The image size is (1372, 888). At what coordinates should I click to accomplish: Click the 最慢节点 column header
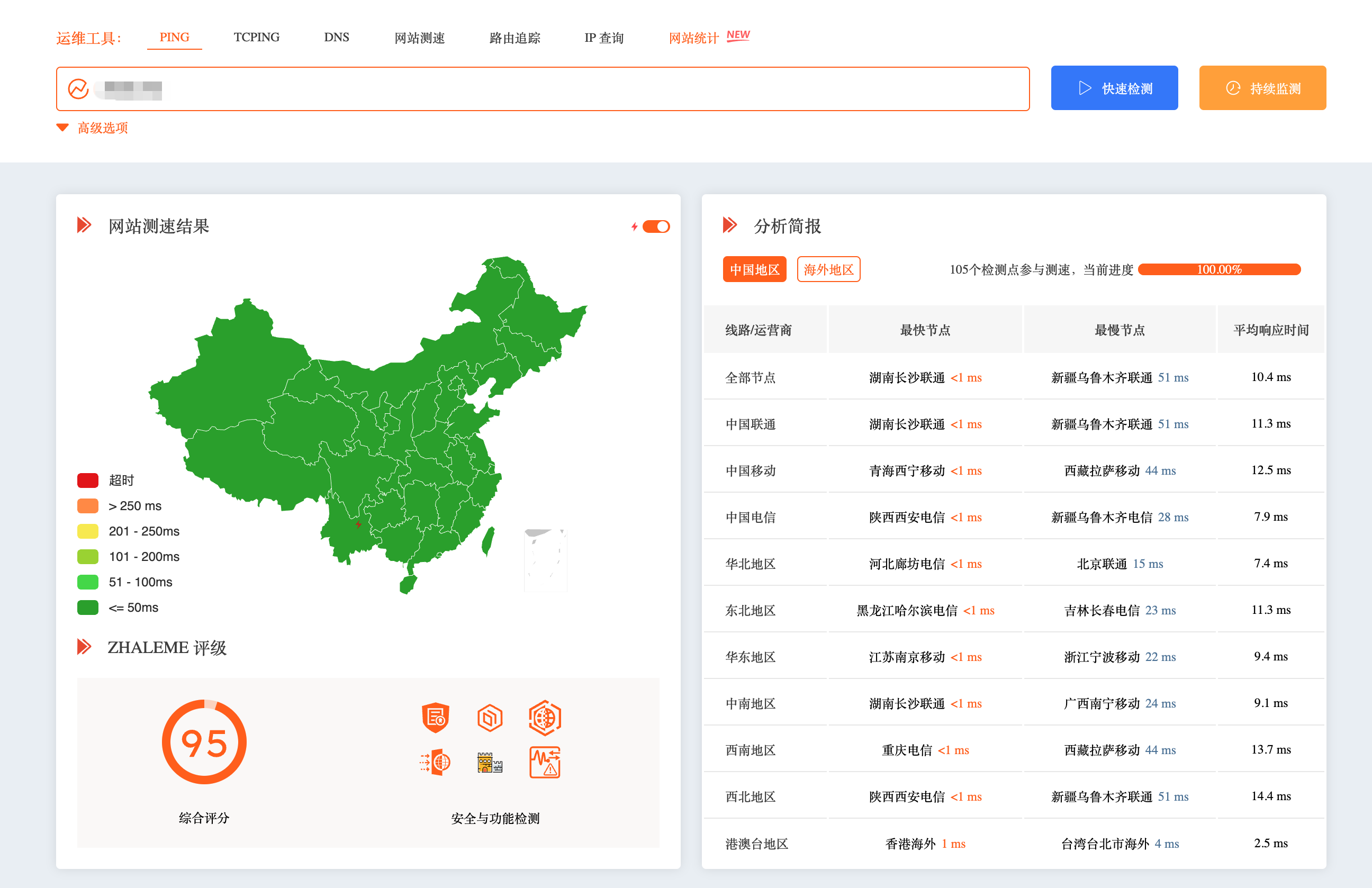pyautogui.click(x=1119, y=330)
